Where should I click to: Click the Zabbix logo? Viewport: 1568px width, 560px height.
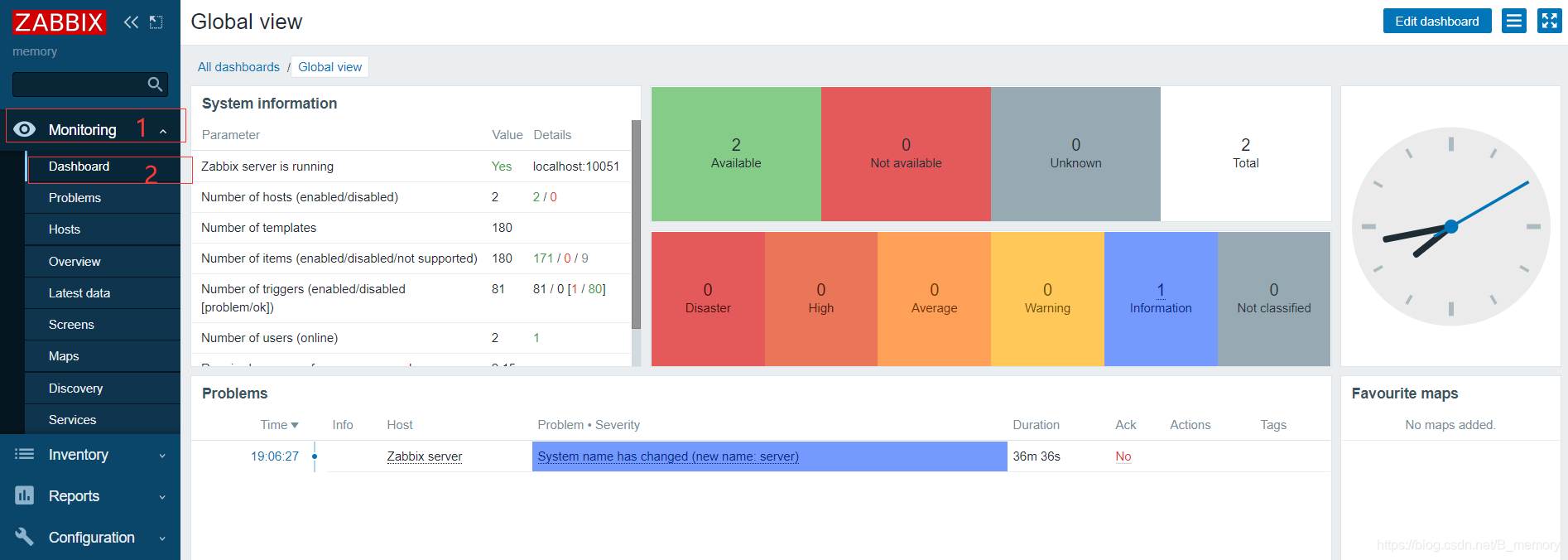pos(59,22)
